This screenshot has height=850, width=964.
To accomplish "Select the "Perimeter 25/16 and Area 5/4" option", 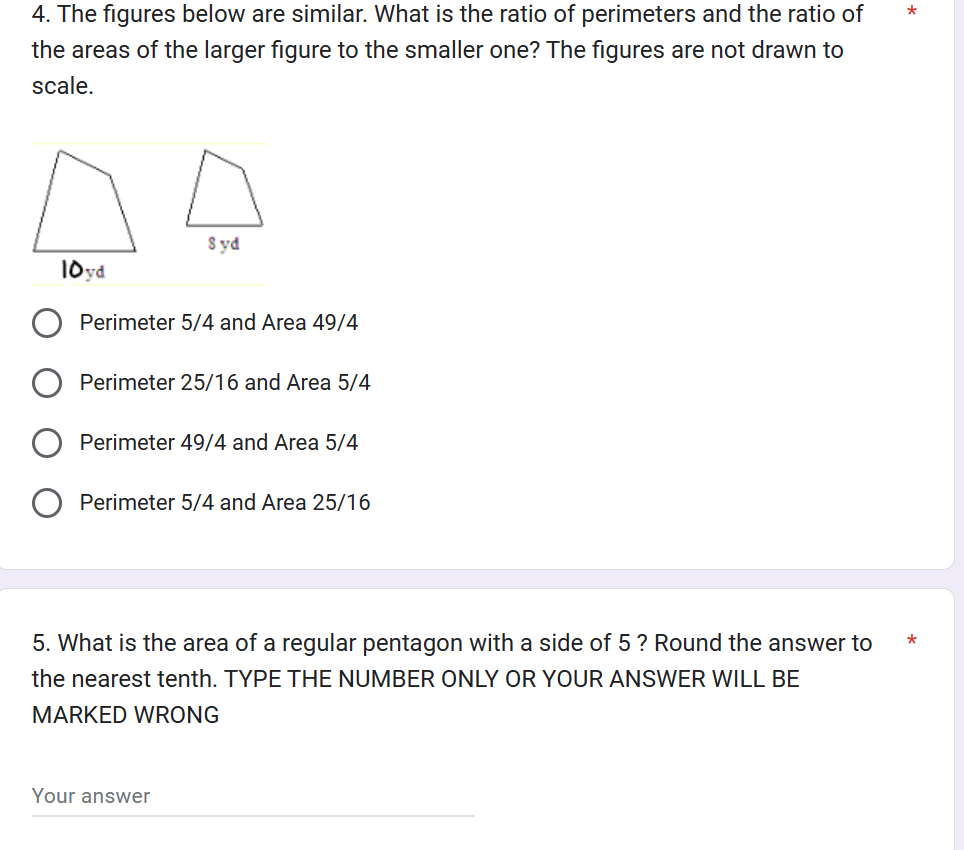I will 47,382.
